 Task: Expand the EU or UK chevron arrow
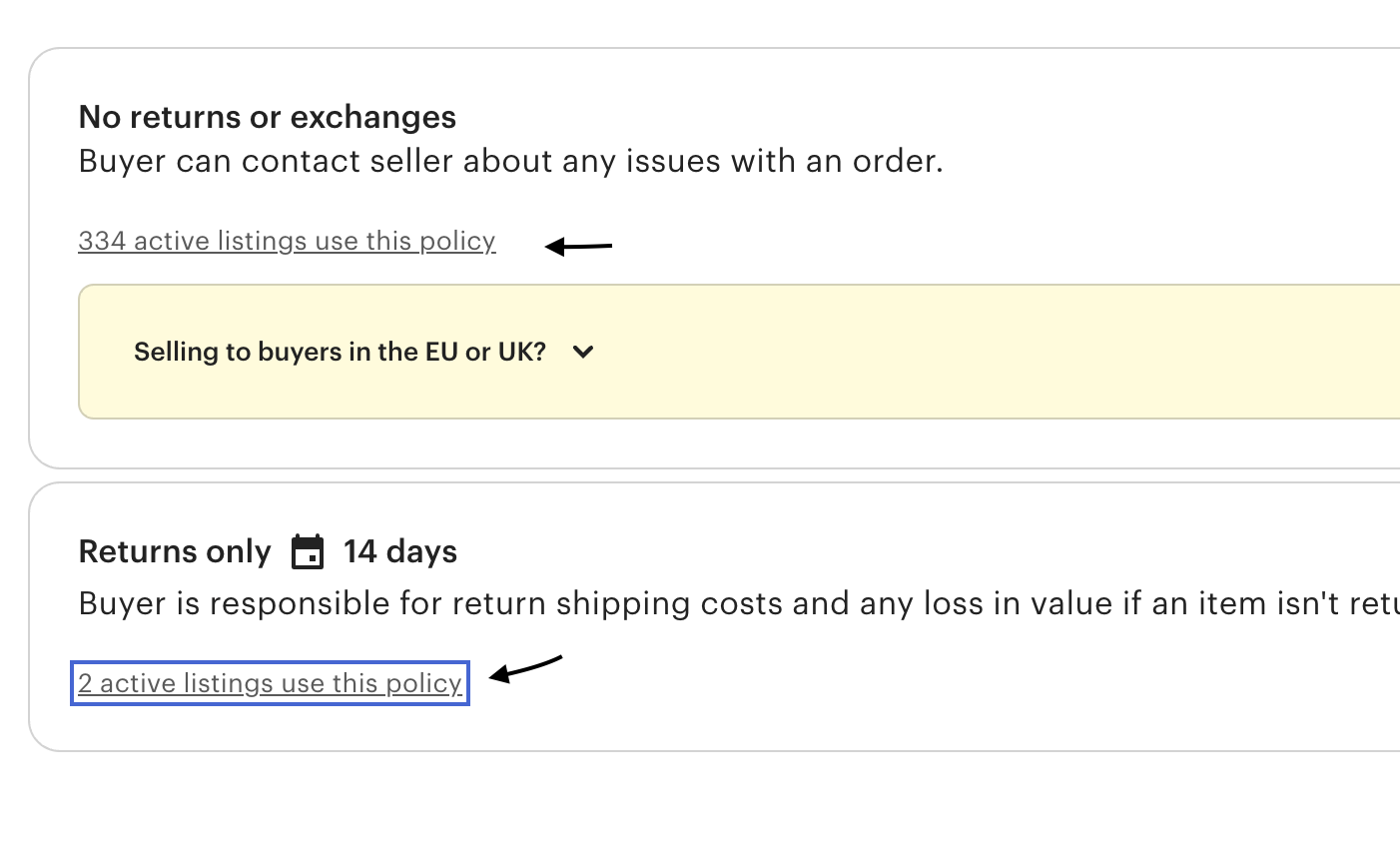583,352
